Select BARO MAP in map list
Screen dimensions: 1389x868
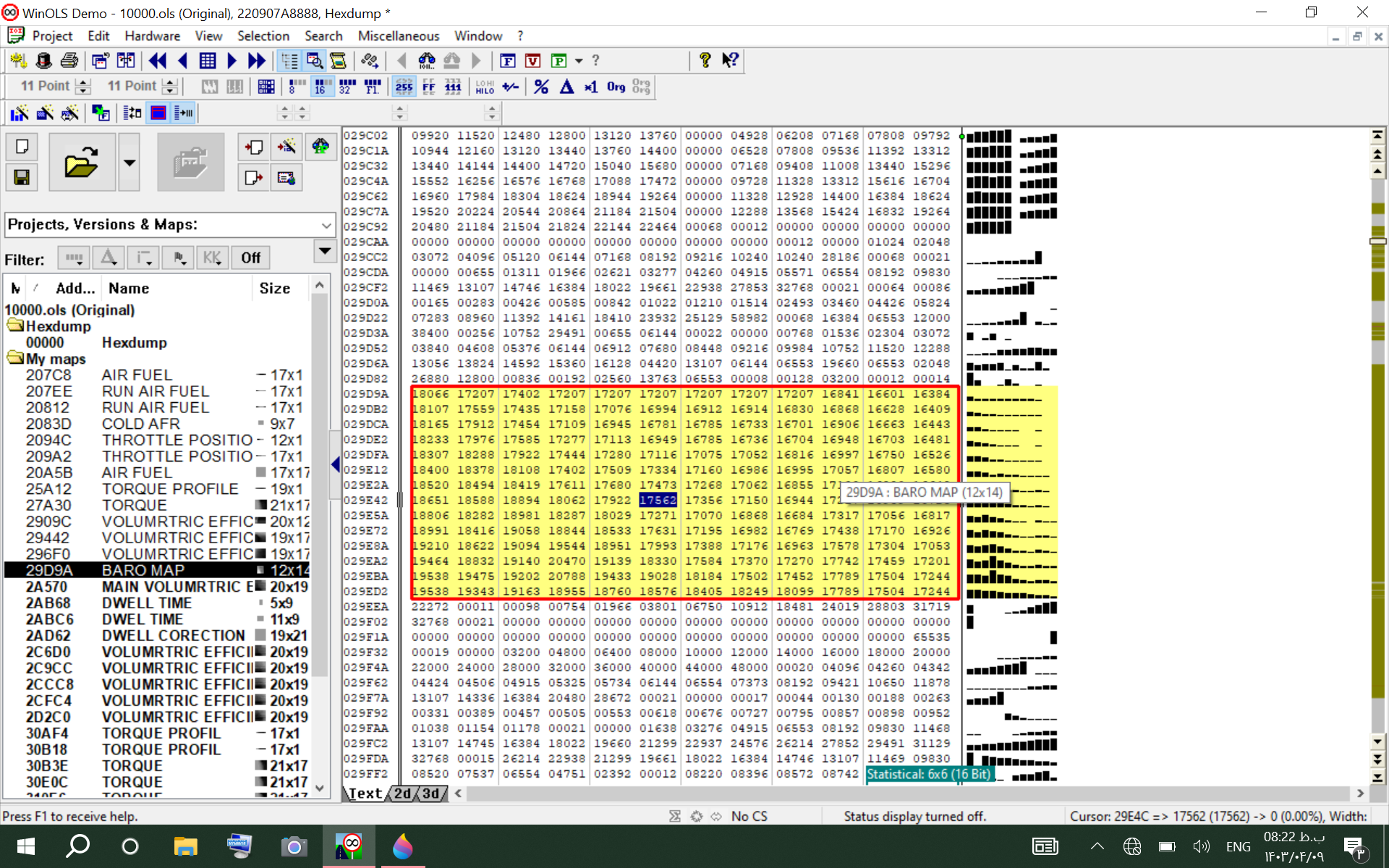pos(143,570)
